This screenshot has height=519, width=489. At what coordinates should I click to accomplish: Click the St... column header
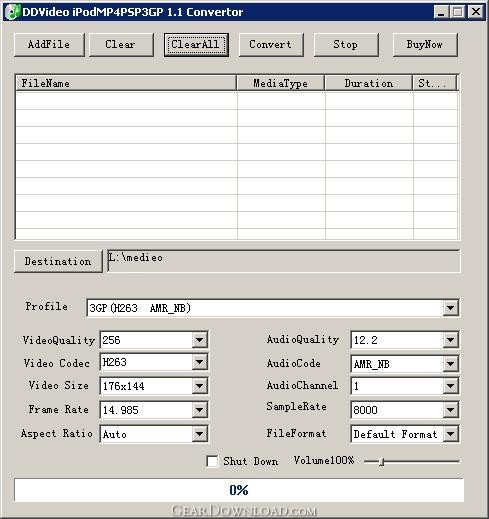[435, 83]
